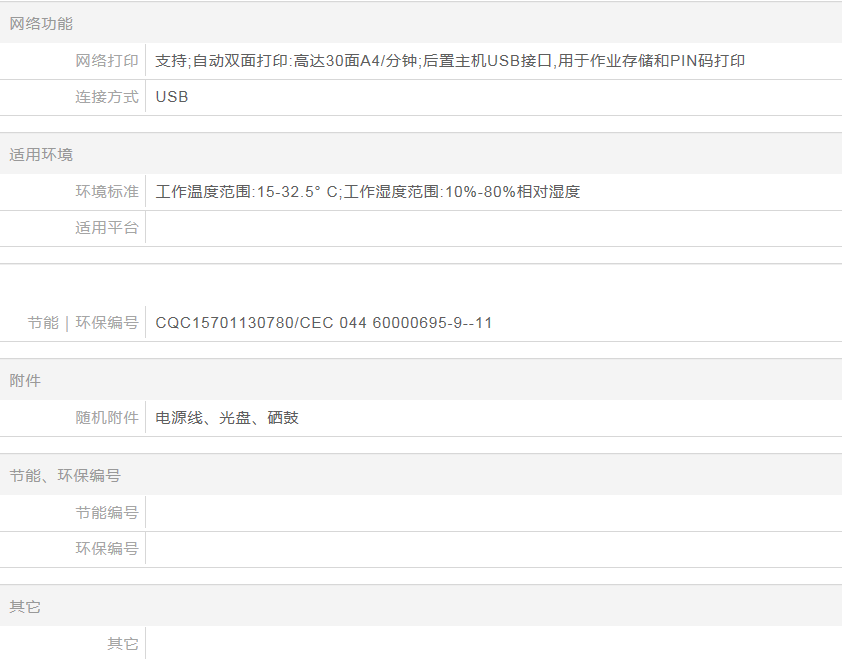
Task: Click the 附件 section header
Action: tap(25, 381)
